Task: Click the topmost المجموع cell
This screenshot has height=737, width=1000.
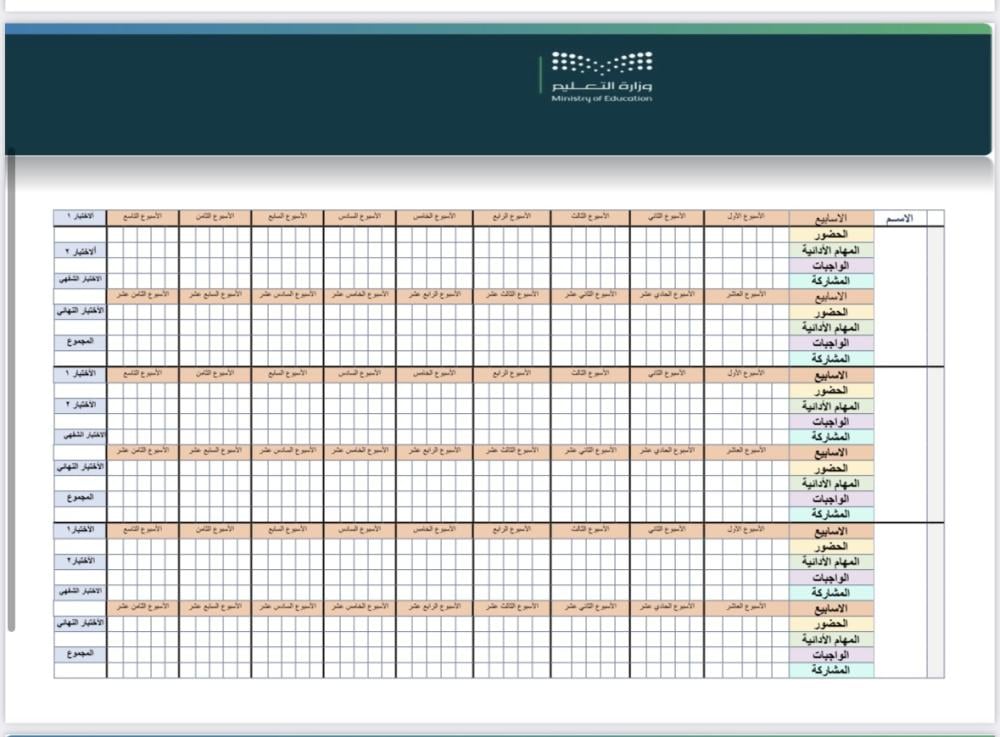Action: 80,341
